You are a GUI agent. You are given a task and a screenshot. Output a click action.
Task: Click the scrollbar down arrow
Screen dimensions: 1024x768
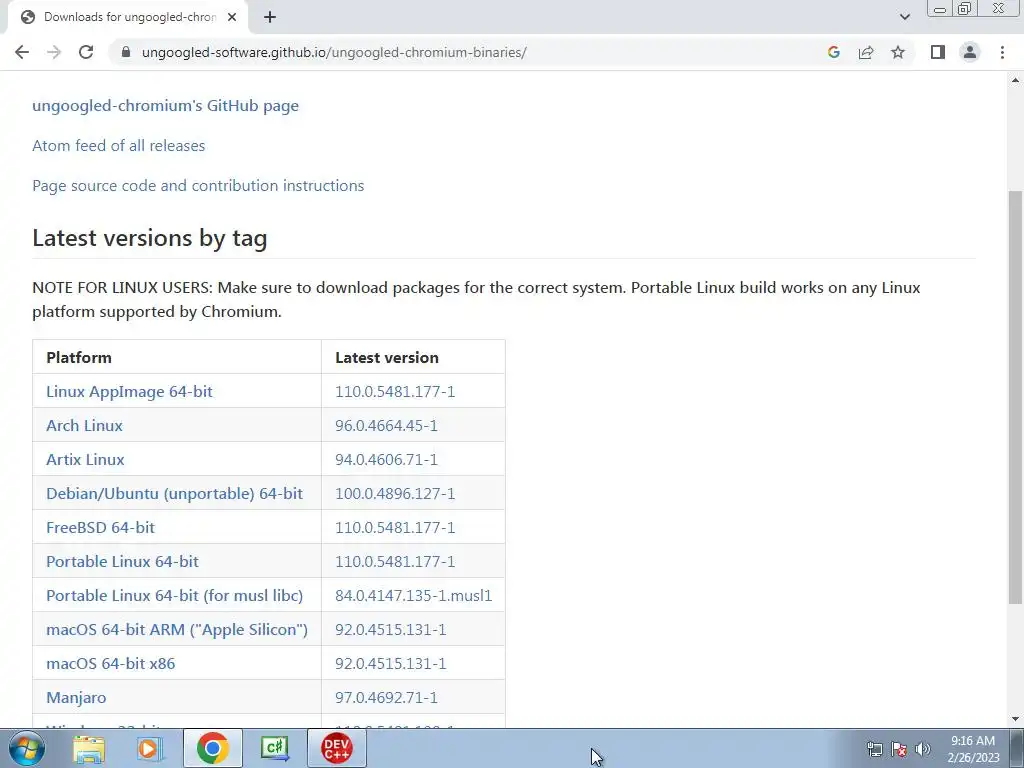[1015, 719]
